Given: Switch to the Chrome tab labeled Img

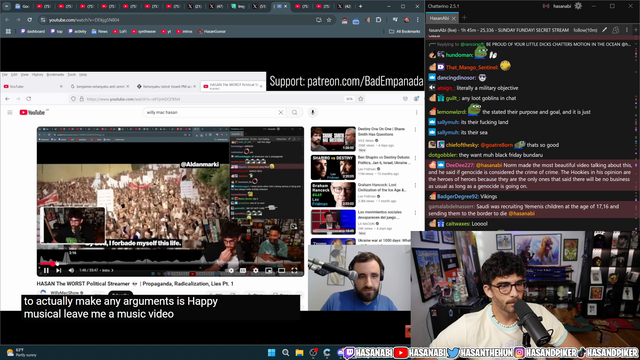Looking at the screenshot, I should pos(237,6).
